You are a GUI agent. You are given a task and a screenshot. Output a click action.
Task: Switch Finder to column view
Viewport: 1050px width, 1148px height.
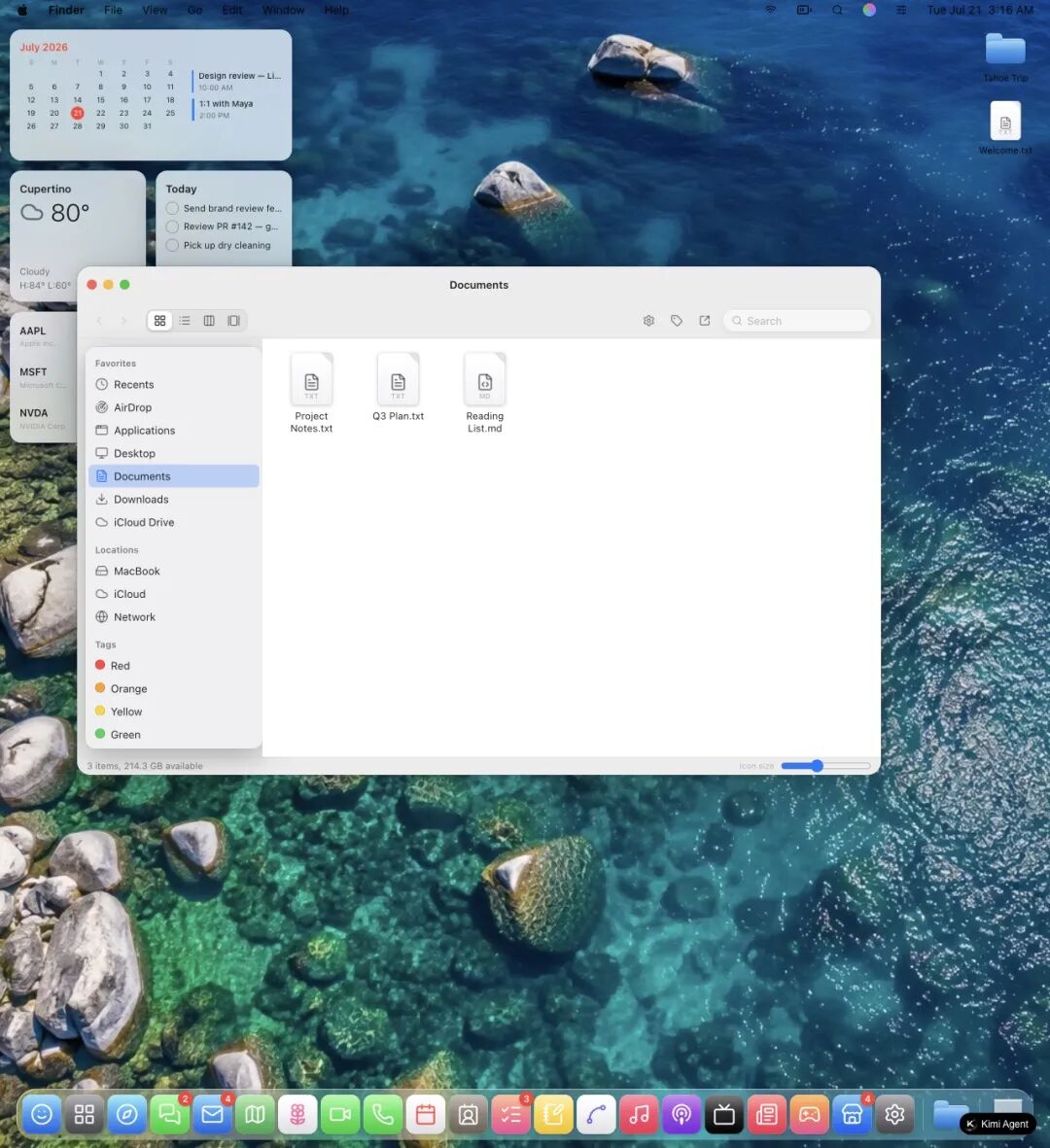pyautogui.click(x=209, y=321)
